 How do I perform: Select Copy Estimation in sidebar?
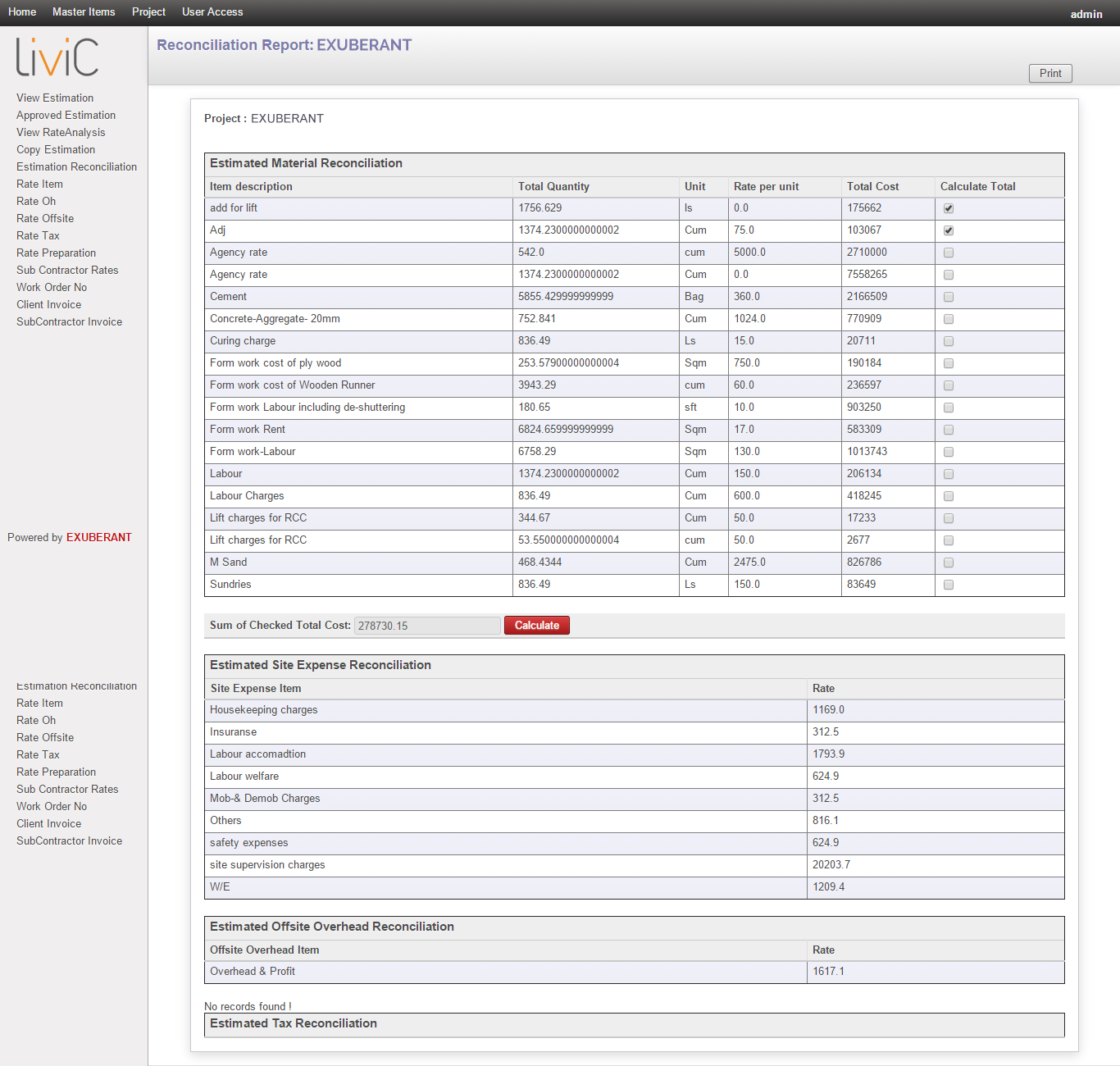(x=56, y=149)
